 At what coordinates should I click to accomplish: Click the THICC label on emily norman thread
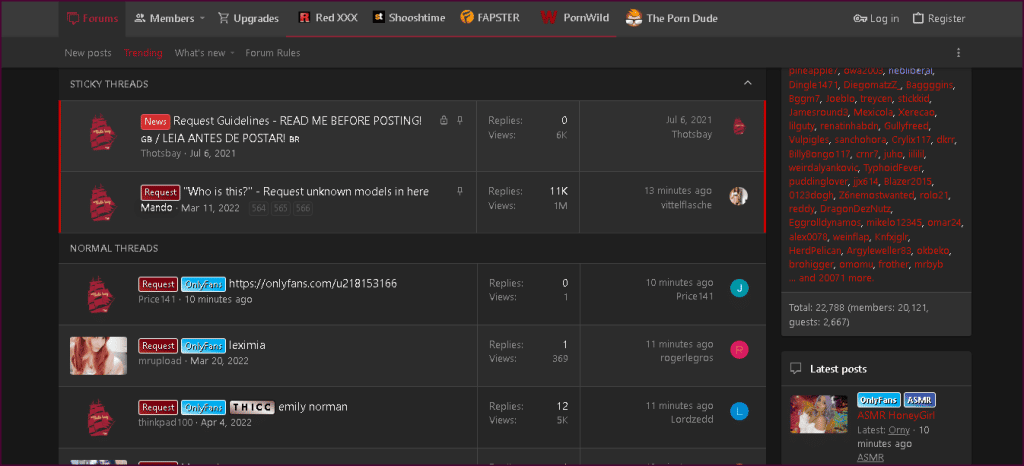(x=252, y=407)
